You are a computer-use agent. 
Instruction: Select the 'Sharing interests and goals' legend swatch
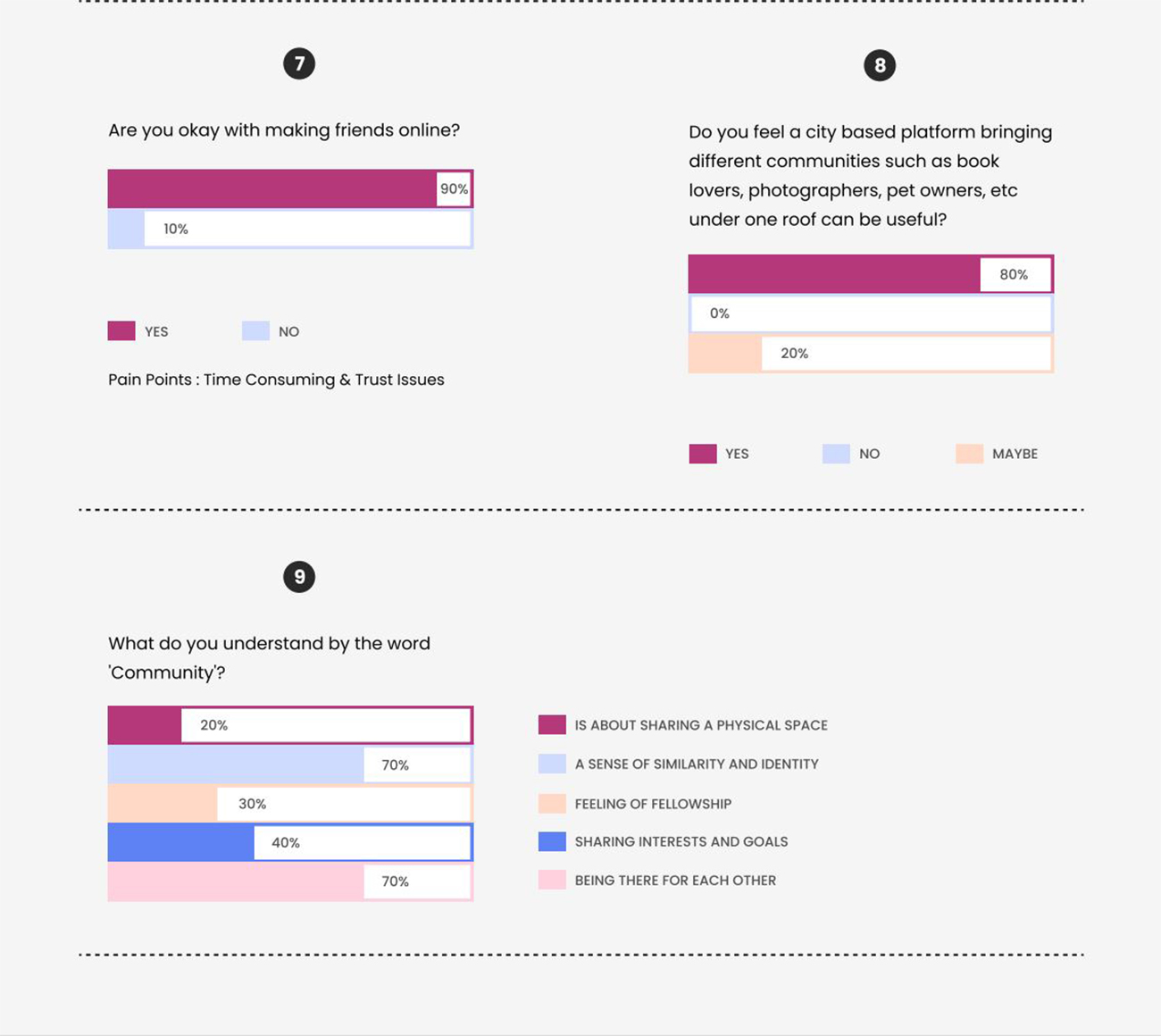(x=552, y=841)
